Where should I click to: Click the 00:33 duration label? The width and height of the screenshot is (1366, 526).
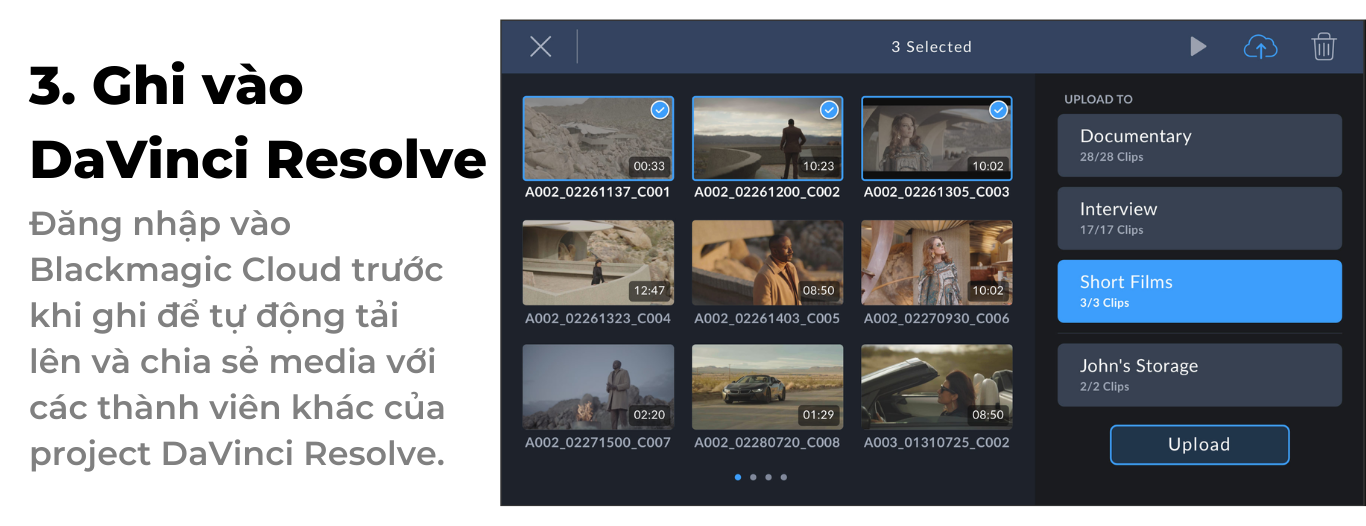point(649,166)
